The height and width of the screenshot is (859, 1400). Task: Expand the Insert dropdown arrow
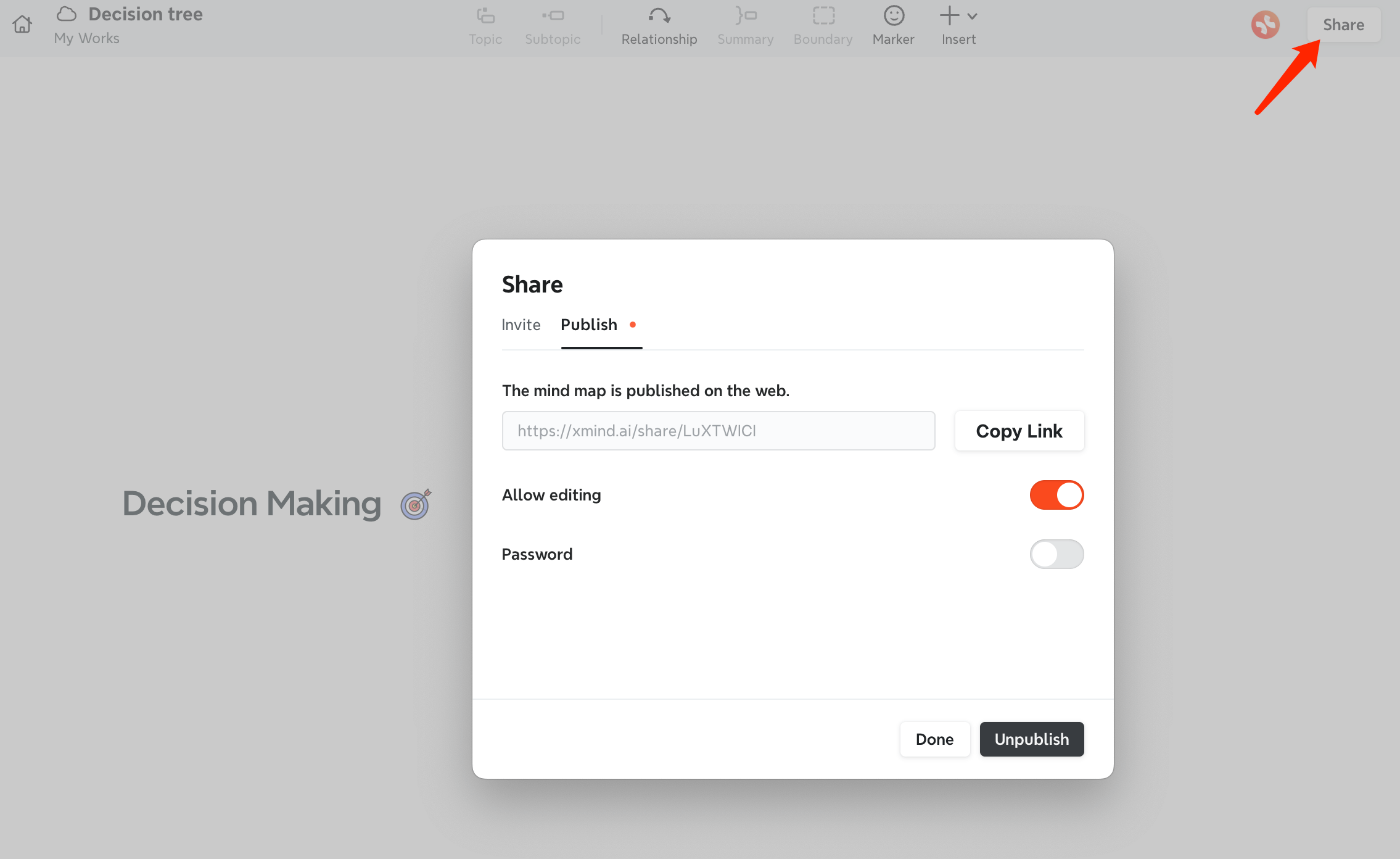[x=973, y=17]
